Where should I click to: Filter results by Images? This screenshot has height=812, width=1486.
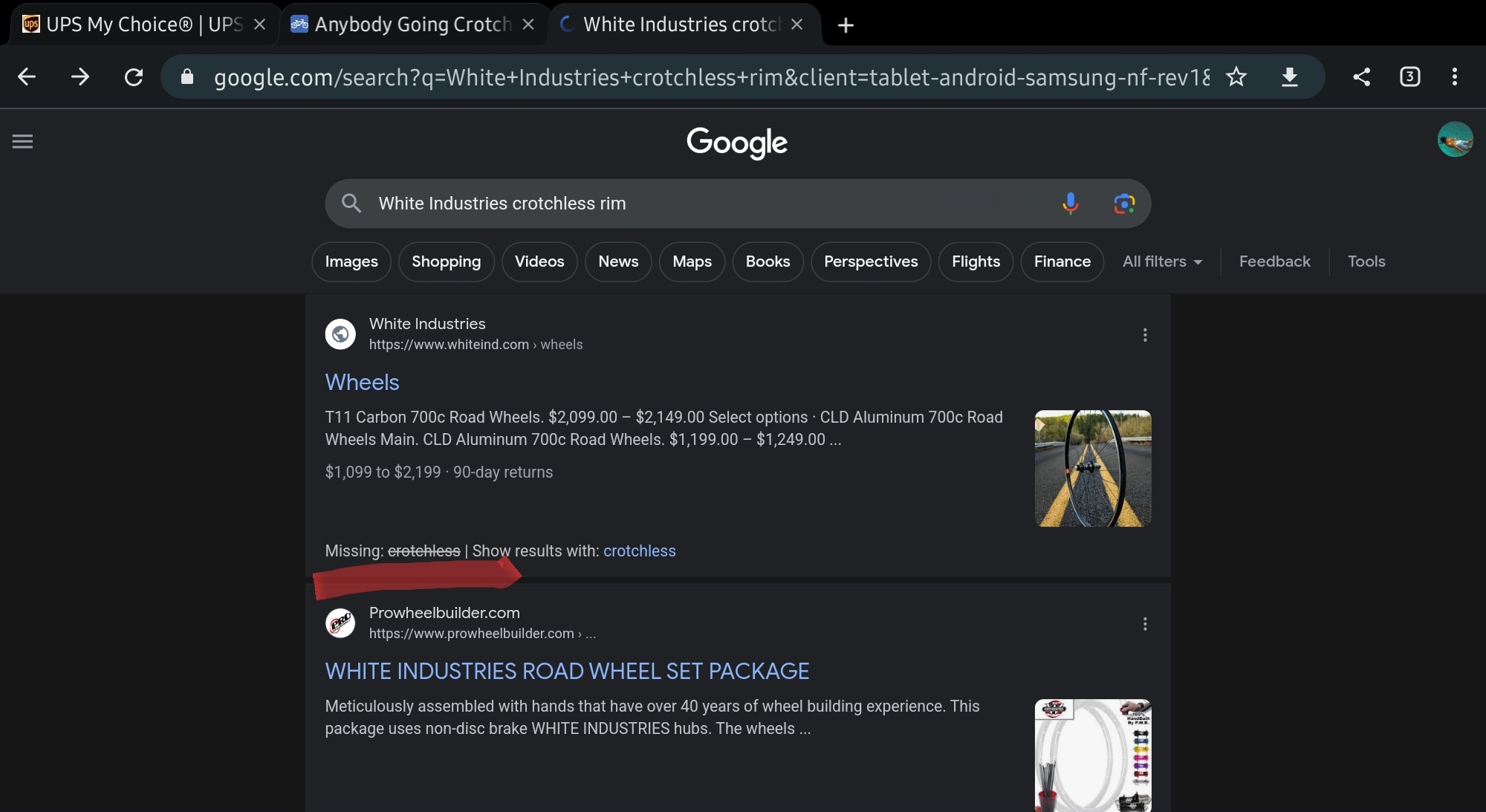(351, 262)
